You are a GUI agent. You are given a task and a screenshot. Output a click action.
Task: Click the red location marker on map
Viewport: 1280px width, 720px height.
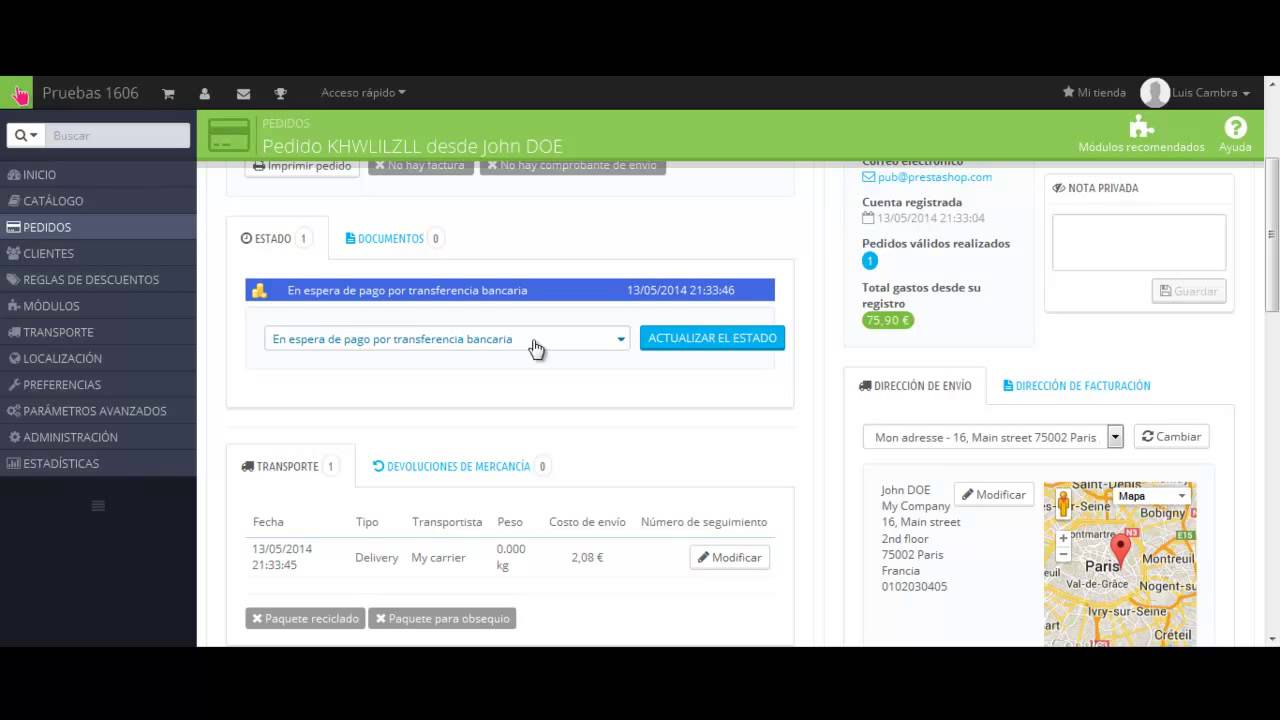[1121, 552]
